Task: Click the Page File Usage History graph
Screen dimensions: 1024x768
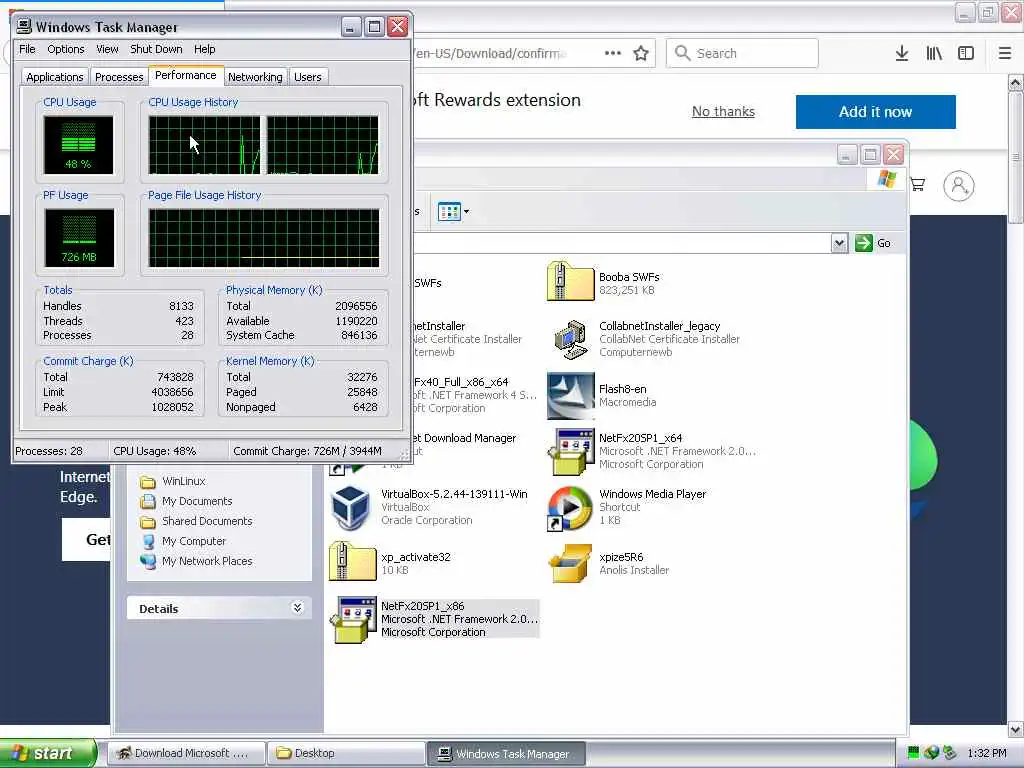Action: (264, 238)
